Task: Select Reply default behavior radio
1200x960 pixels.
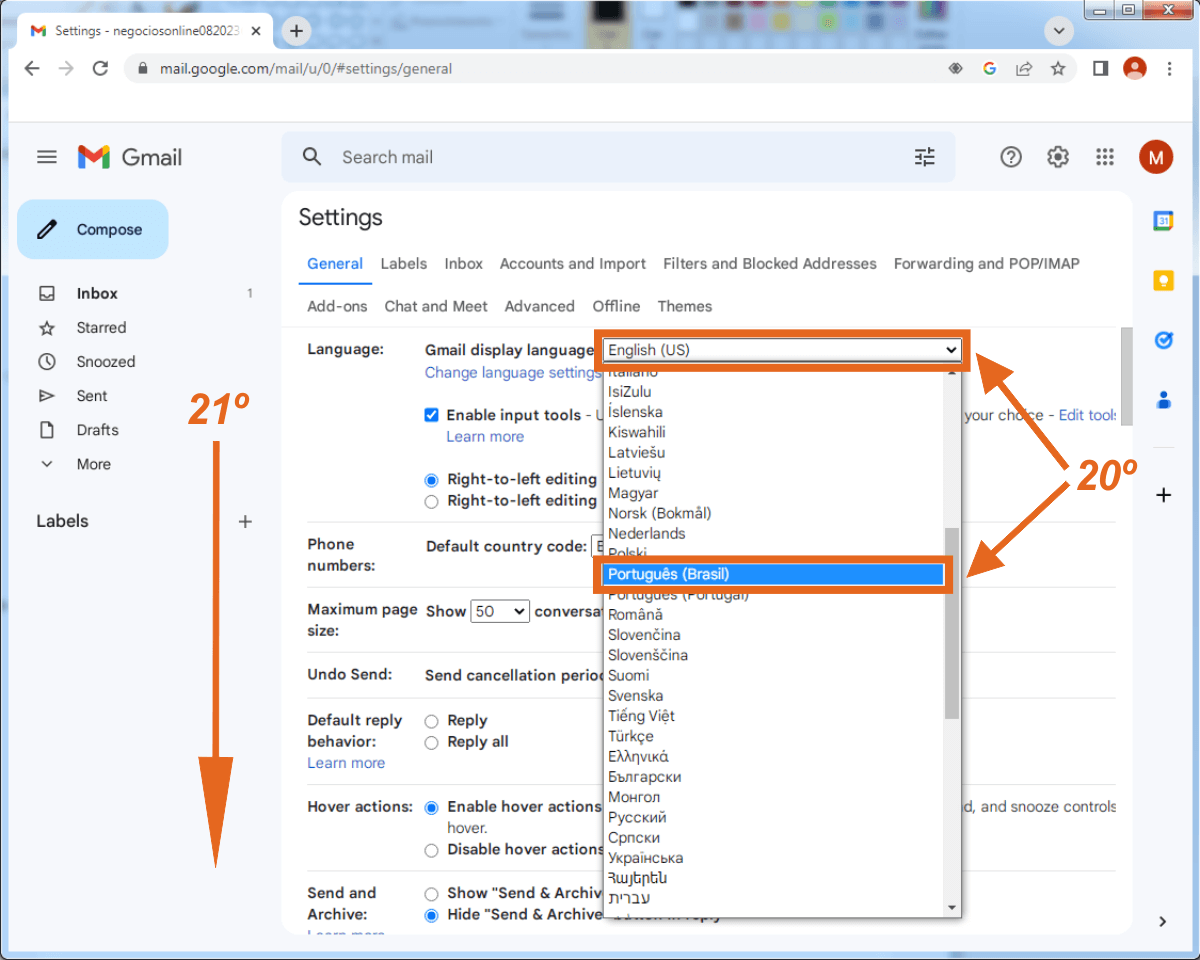Action: pyautogui.click(x=432, y=721)
